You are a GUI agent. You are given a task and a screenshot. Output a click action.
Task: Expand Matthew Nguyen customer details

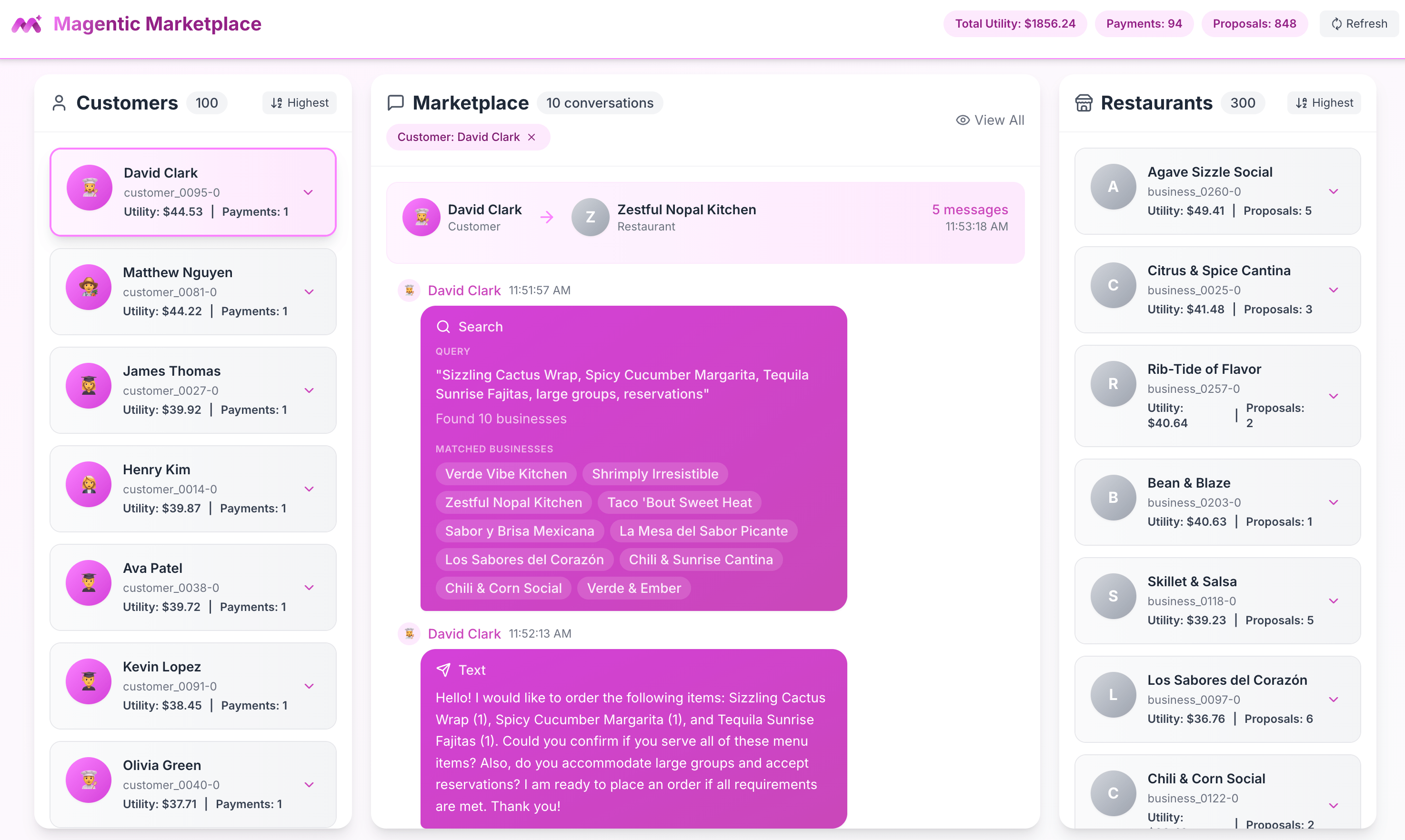[x=309, y=292]
